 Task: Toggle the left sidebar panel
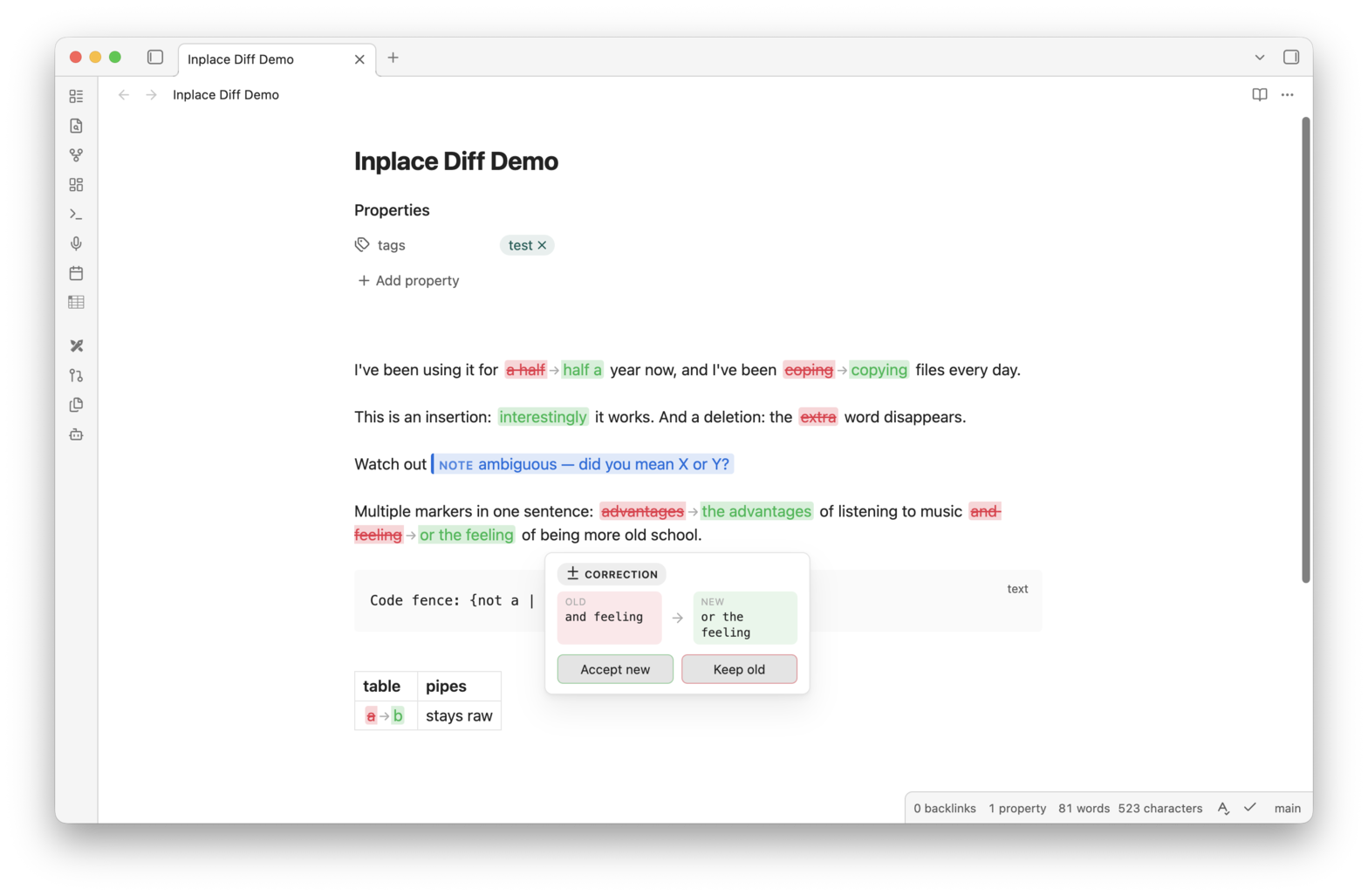[x=155, y=57]
